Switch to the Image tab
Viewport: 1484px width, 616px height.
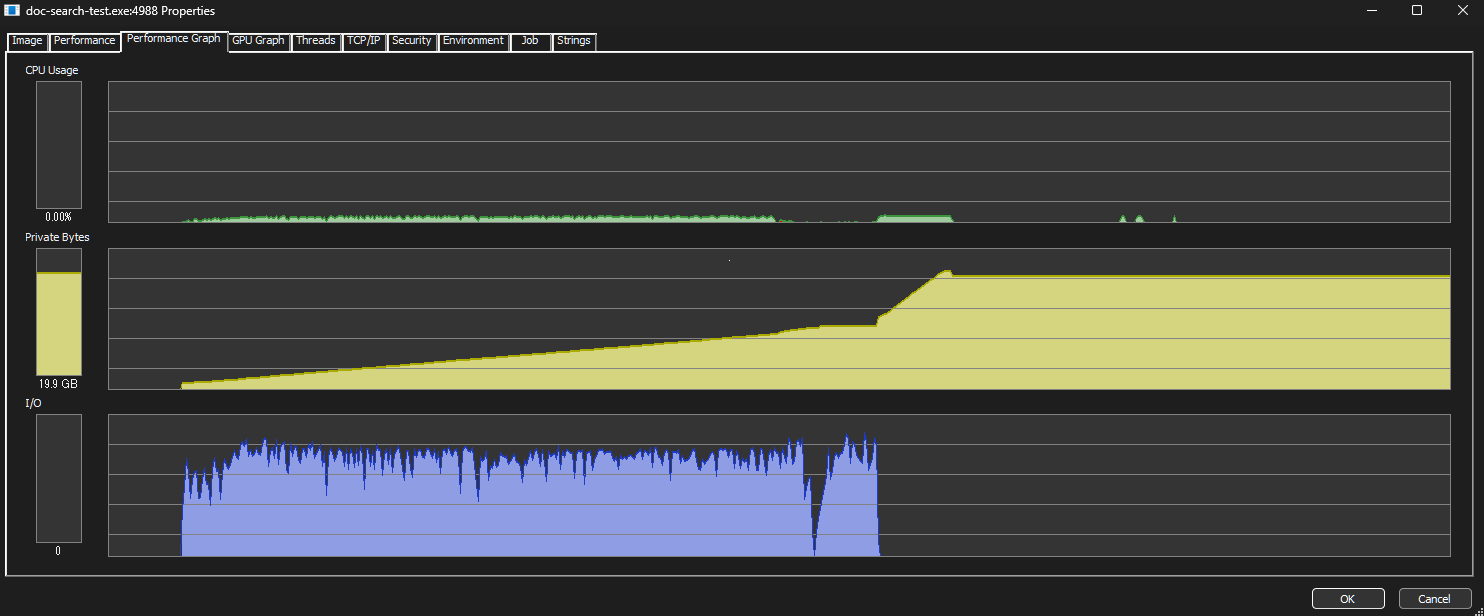[x=27, y=41]
